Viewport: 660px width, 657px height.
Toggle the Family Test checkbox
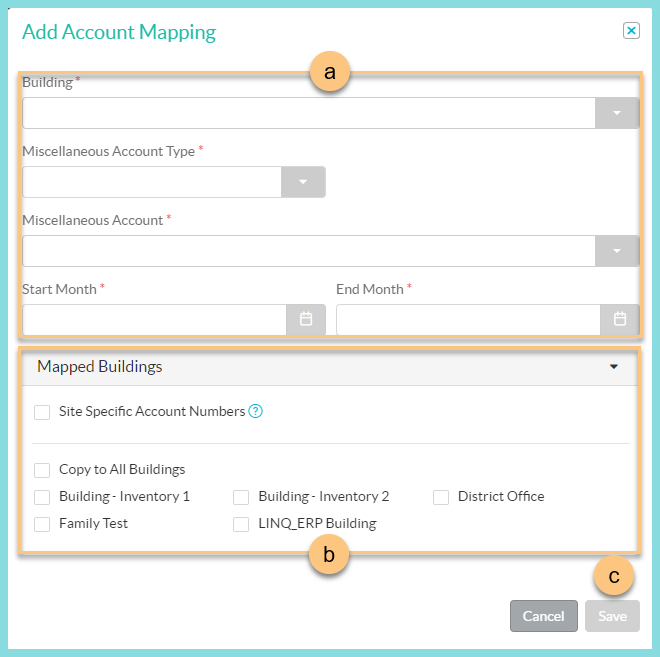point(42,524)
